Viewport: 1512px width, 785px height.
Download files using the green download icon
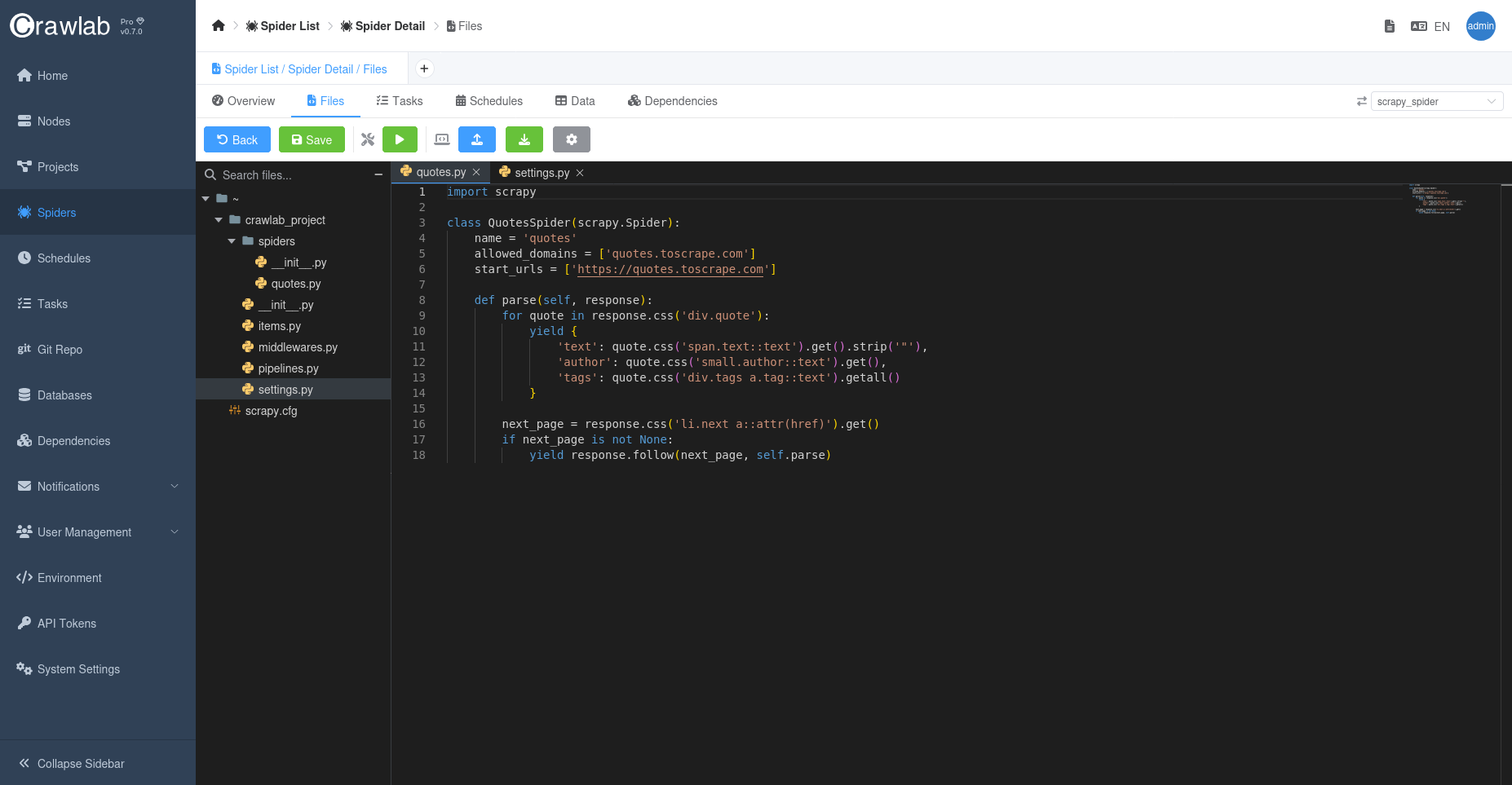pos(524,139)
